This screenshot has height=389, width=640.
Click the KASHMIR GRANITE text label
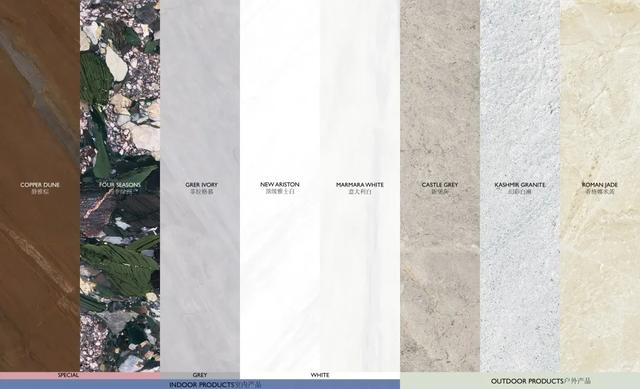[x=520, y=185]
